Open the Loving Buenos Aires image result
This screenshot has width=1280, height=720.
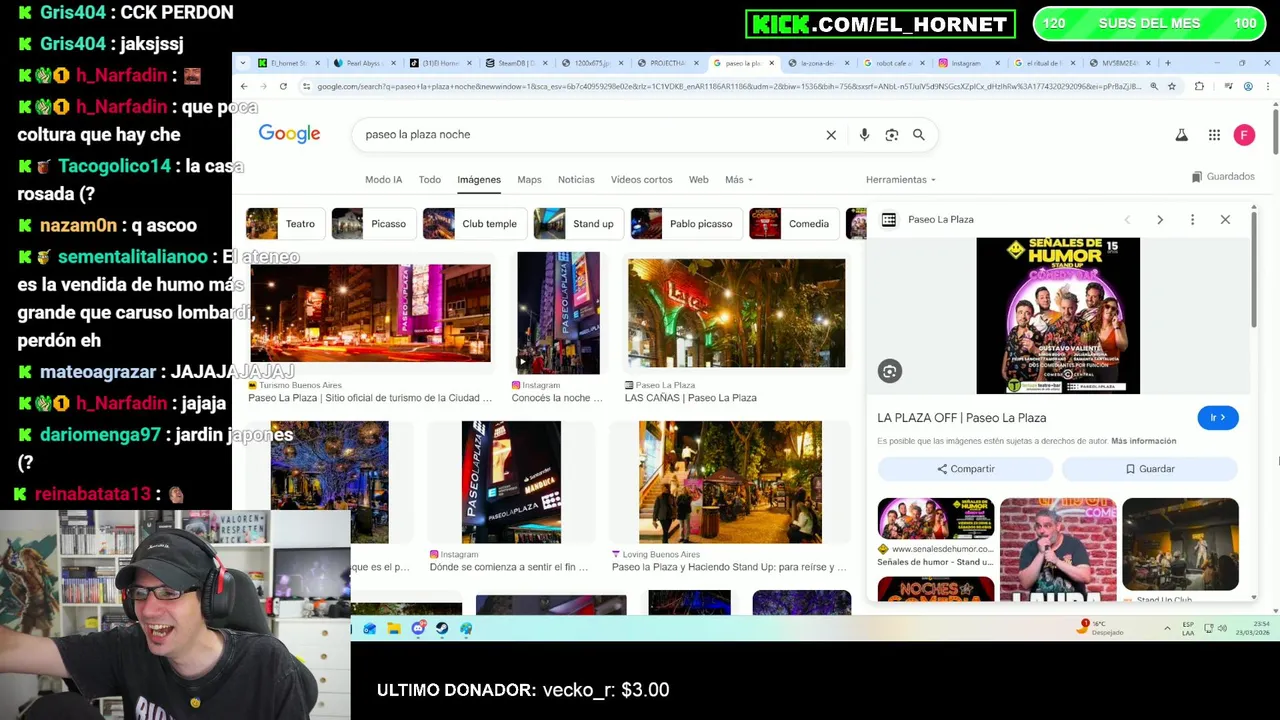click(730, 482)
